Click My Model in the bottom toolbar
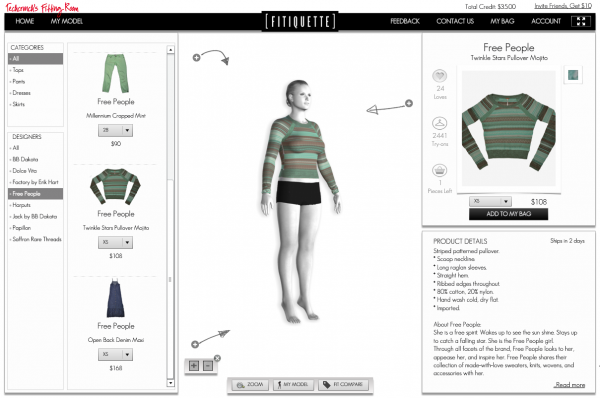This screenshot has height=398, width=600. click(293, 385)
